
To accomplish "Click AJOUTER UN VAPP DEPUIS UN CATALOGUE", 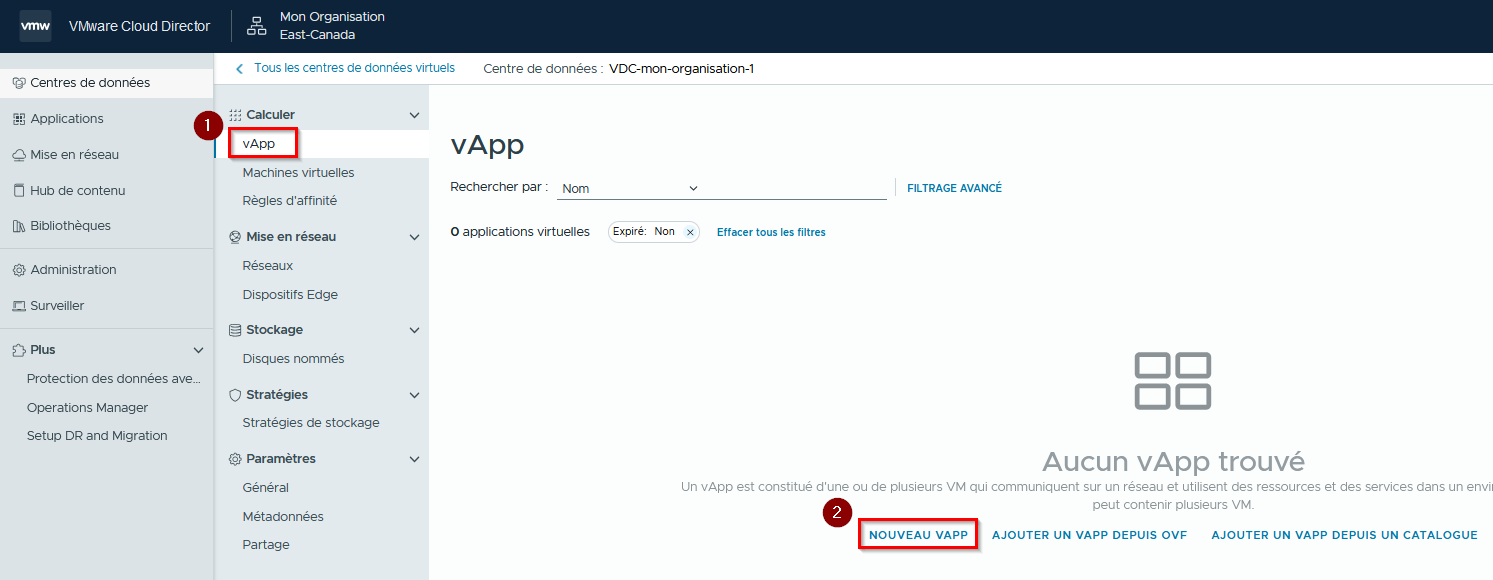I will [x=1344, y=535].
